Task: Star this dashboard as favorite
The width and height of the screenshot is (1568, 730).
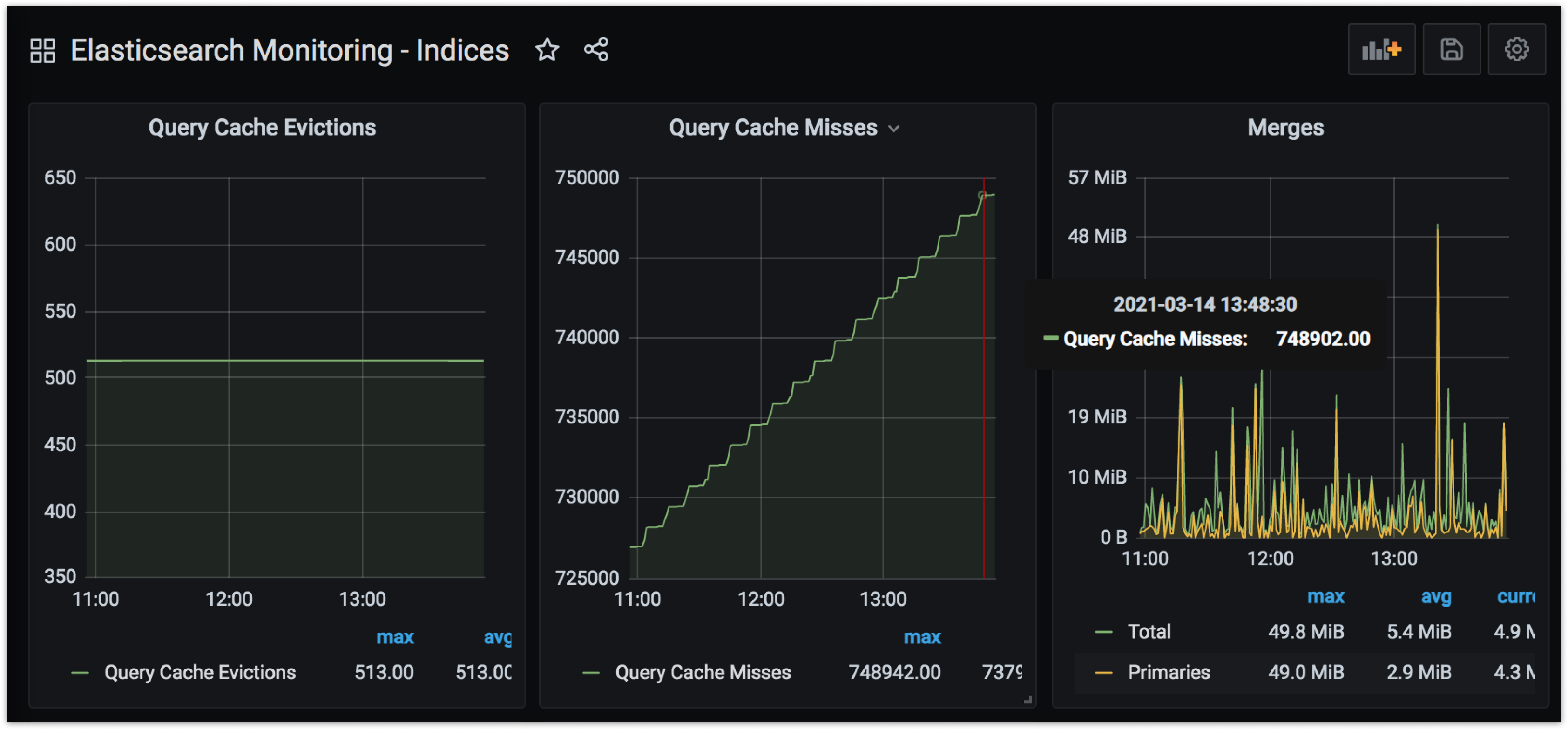Action: 547,50
